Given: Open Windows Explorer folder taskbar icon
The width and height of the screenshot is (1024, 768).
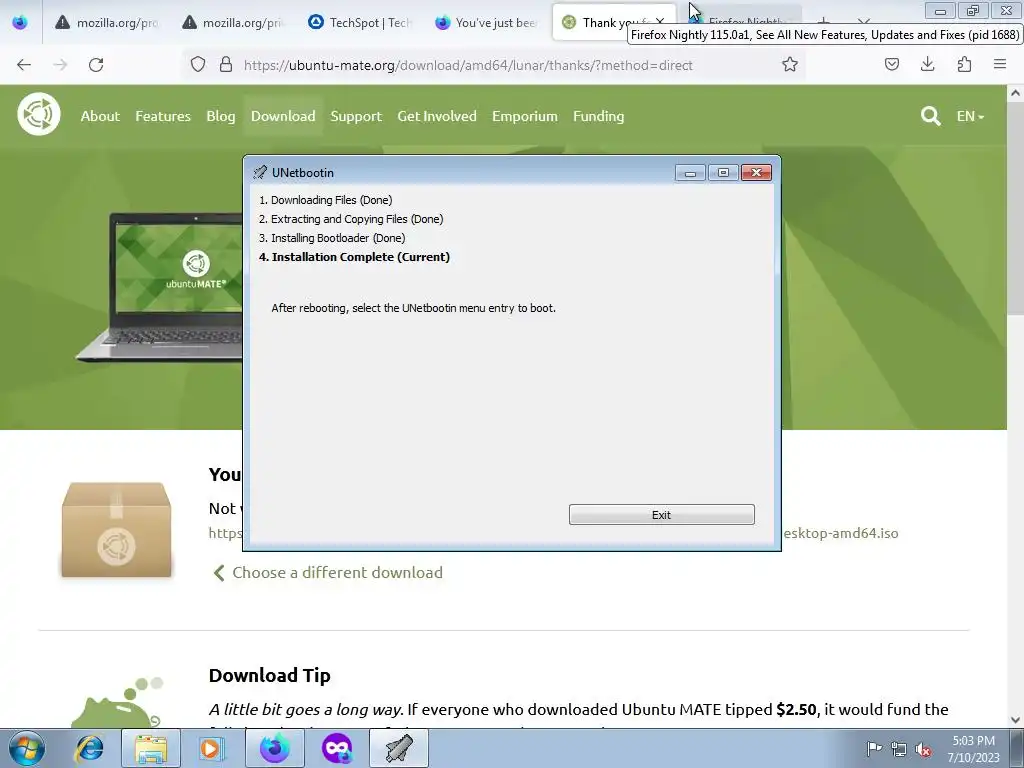Looking at the screenshot, I should click(x=151, y=748).
